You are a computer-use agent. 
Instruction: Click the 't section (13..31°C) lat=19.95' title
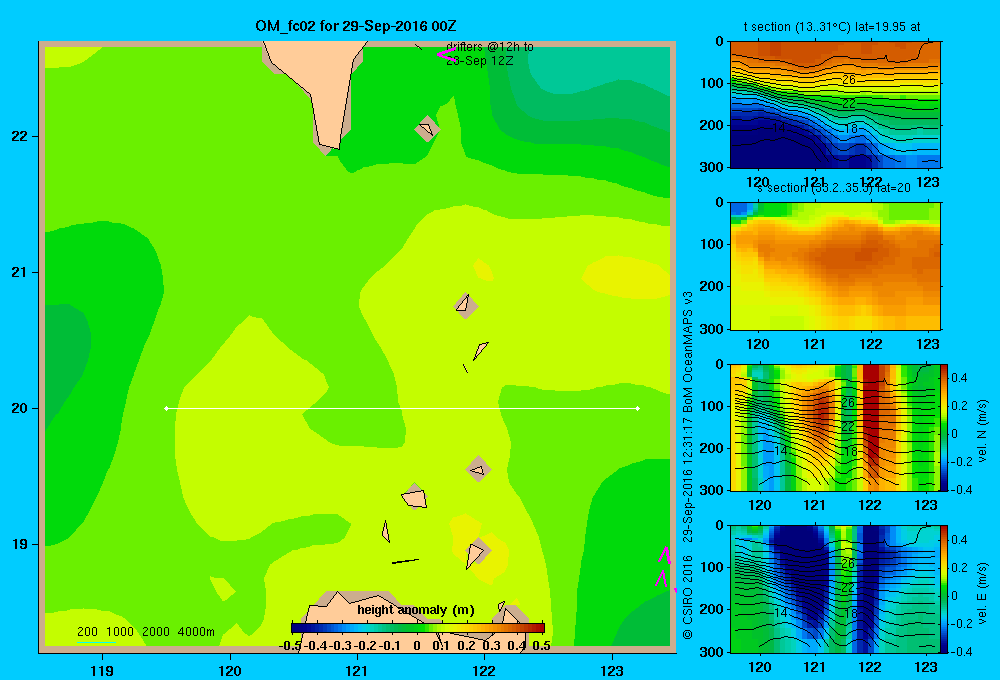(x=832, y=27)
